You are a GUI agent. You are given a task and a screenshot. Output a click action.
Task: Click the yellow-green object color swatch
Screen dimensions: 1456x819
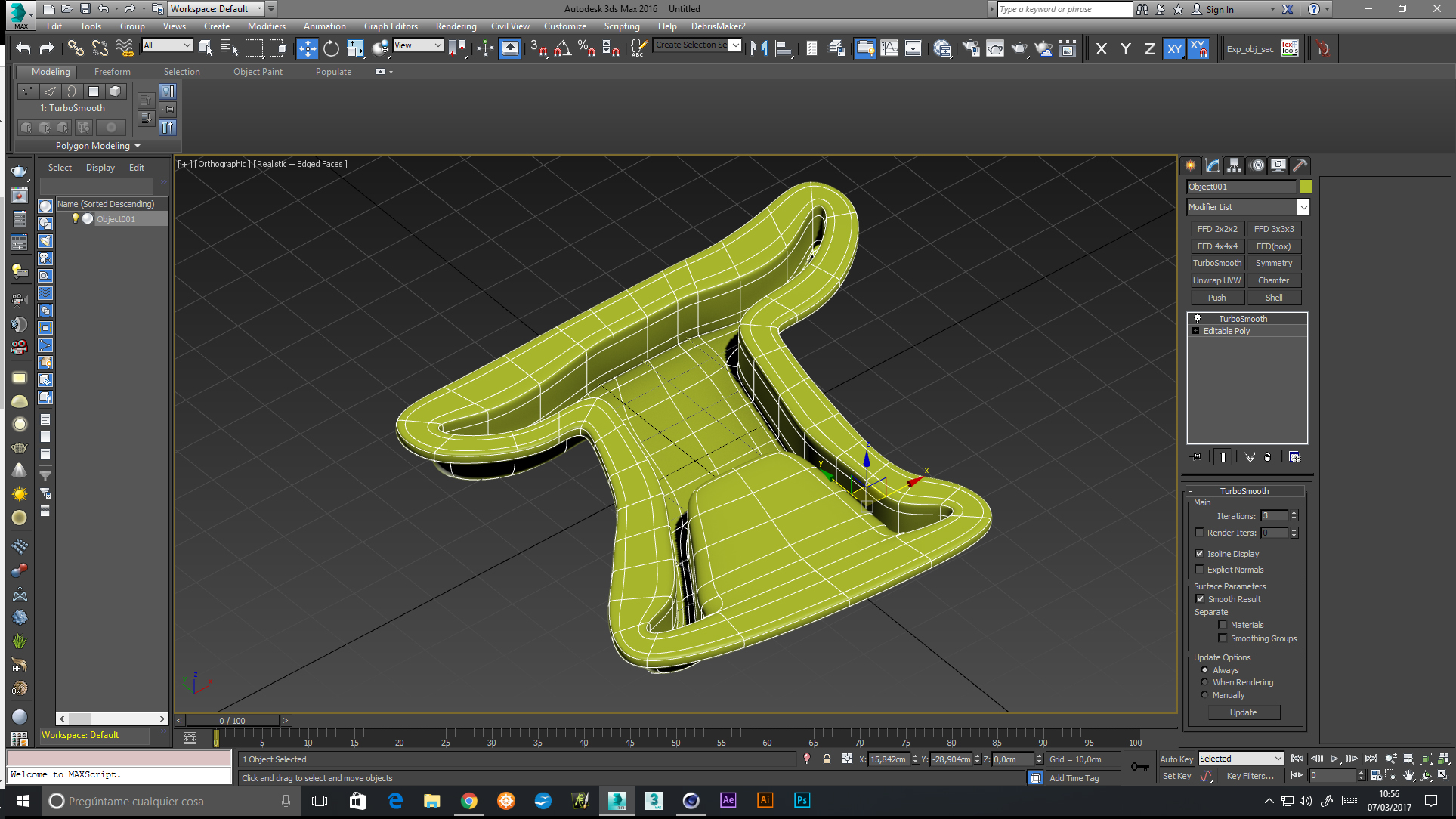[x=1306, y=187]
